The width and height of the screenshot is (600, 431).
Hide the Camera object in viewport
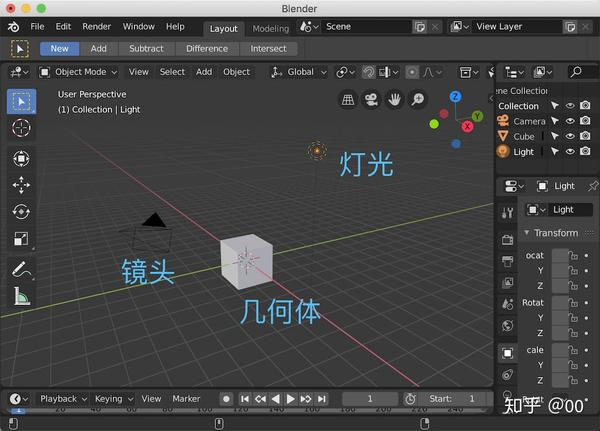click(570, 121)
